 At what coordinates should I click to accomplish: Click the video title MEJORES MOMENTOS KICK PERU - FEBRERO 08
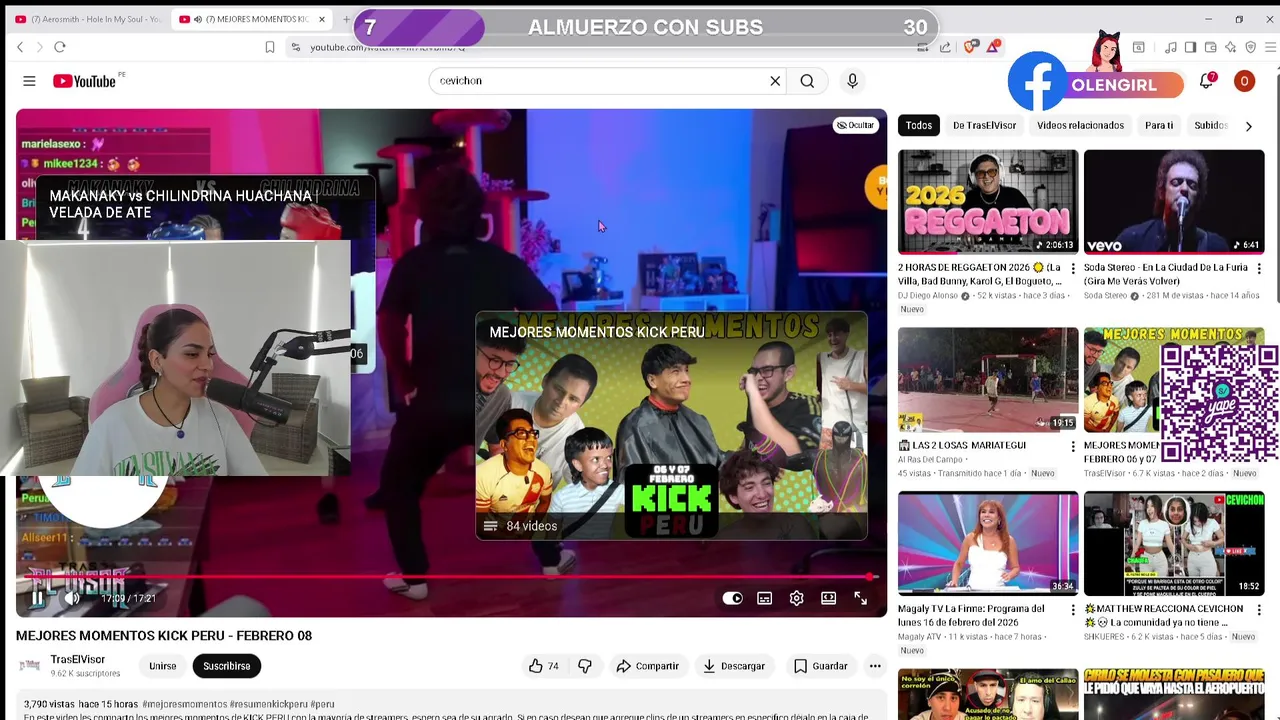point(164,635)
